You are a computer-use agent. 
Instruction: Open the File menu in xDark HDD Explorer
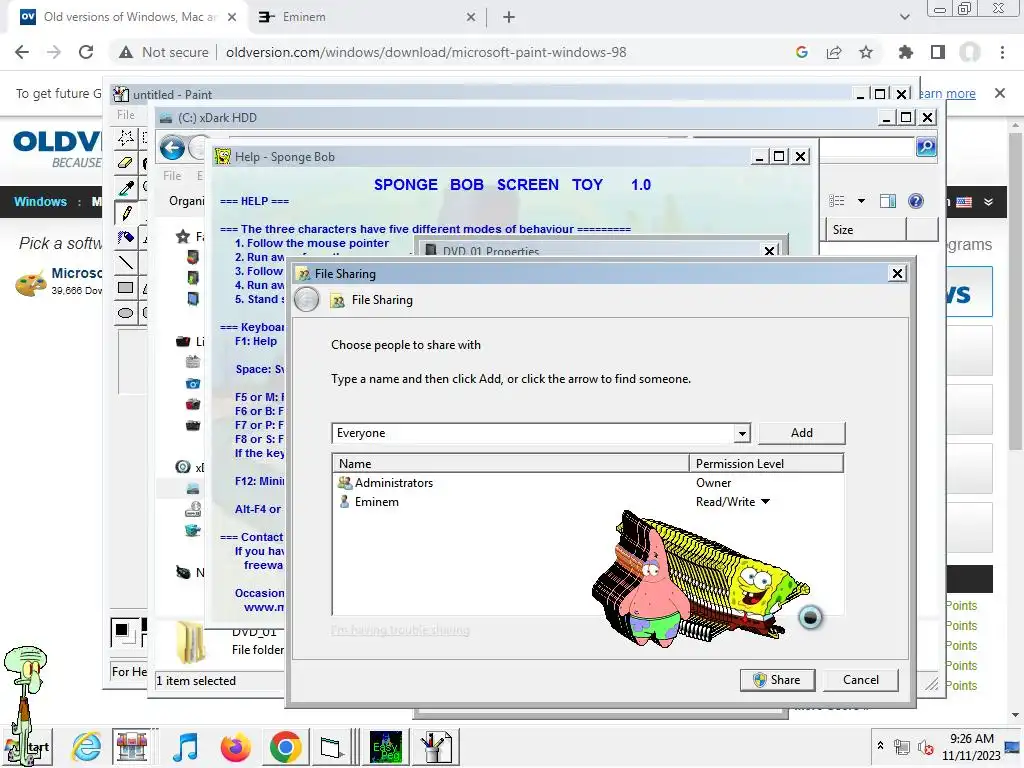click(x=172, y=176)
